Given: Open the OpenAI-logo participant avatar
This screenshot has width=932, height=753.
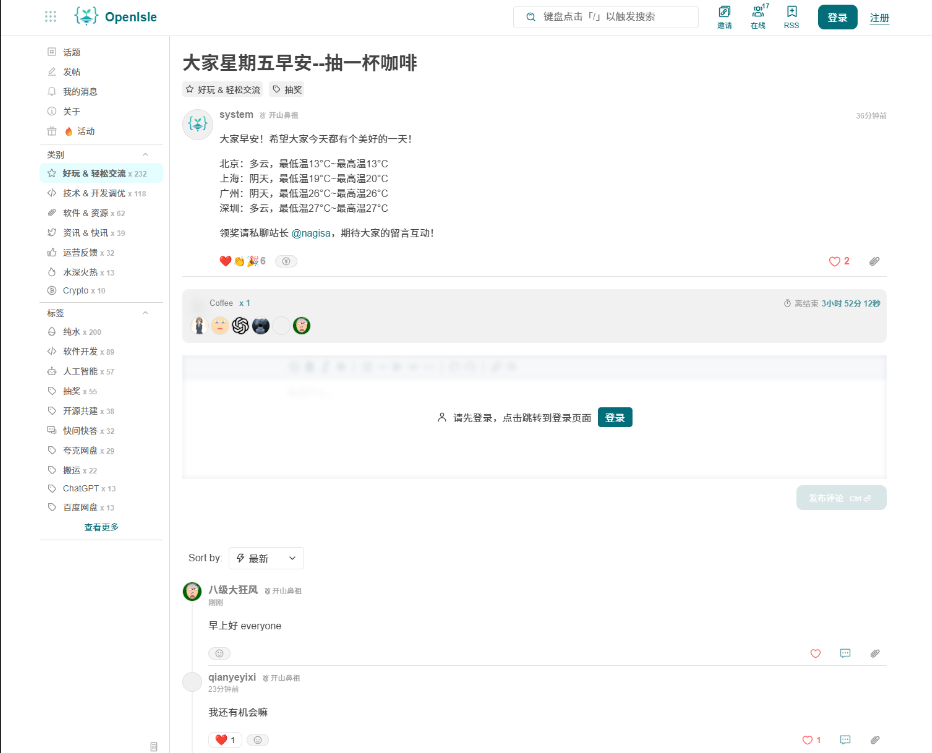Looking at the screenshot, I should [x=240, y=326].
